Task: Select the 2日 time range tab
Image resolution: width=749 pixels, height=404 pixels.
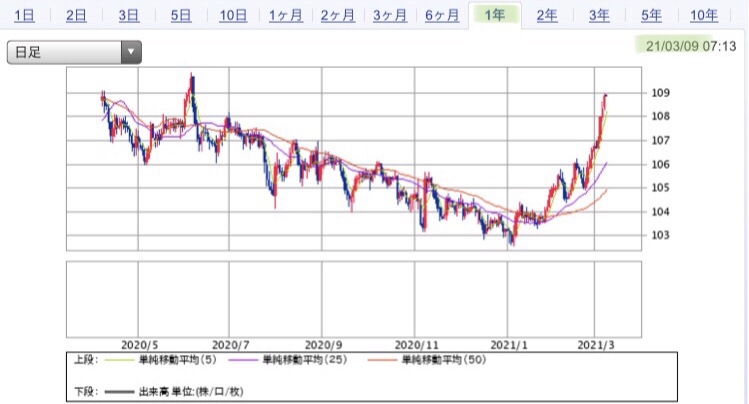Action: (76, 16)
